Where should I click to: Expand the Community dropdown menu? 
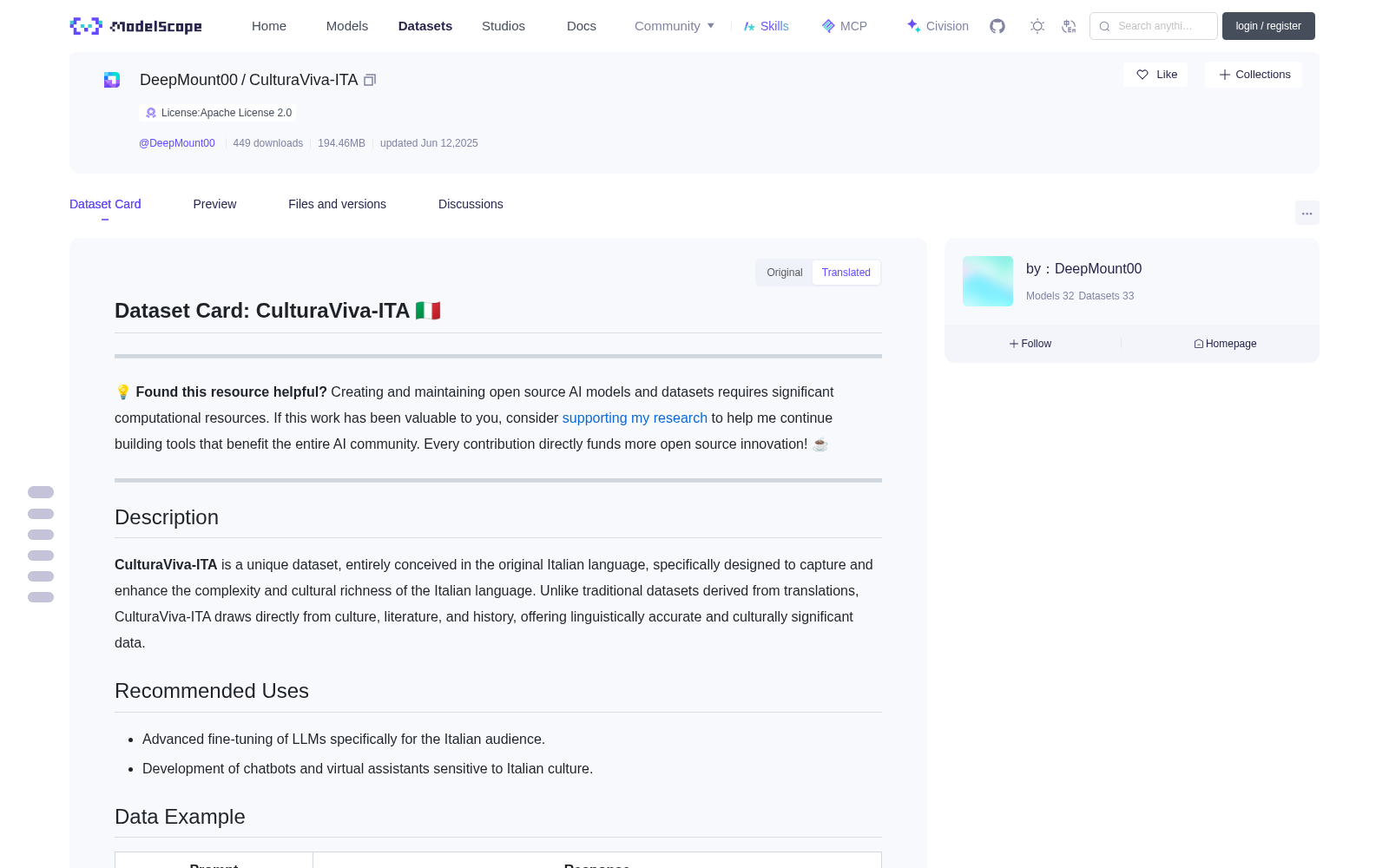(x=675, y=26)
